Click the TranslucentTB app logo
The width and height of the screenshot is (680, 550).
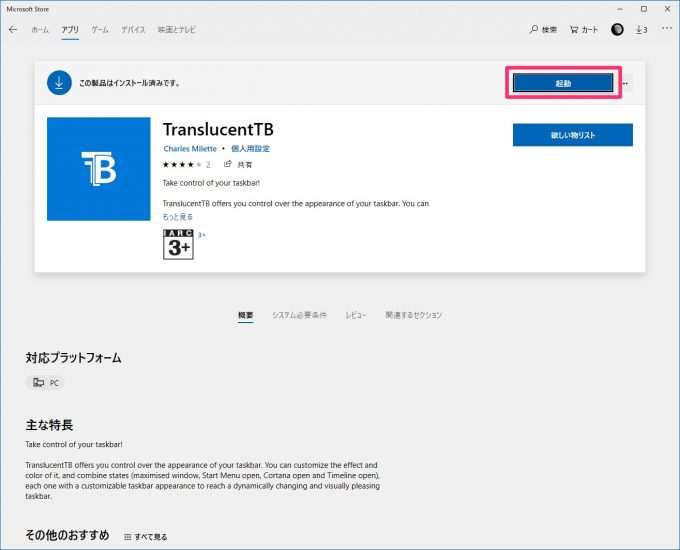point(98,169)
